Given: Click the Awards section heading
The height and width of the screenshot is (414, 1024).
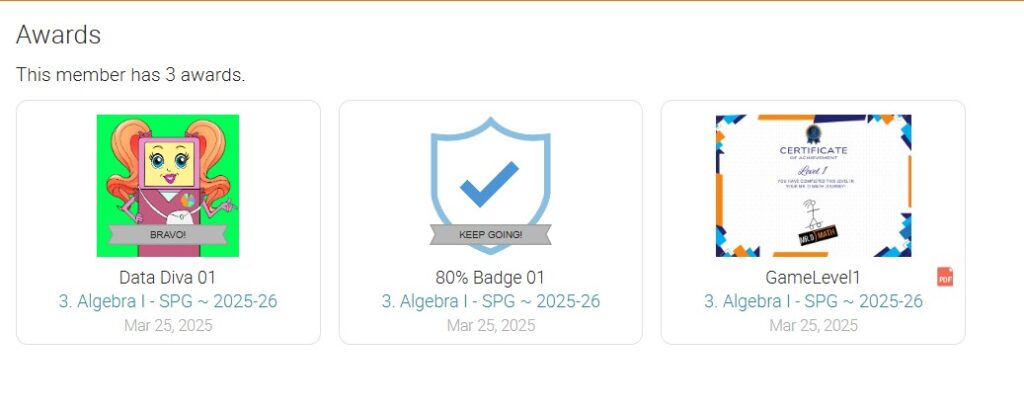Looking at the screenshot, I should tap(58, 35).
